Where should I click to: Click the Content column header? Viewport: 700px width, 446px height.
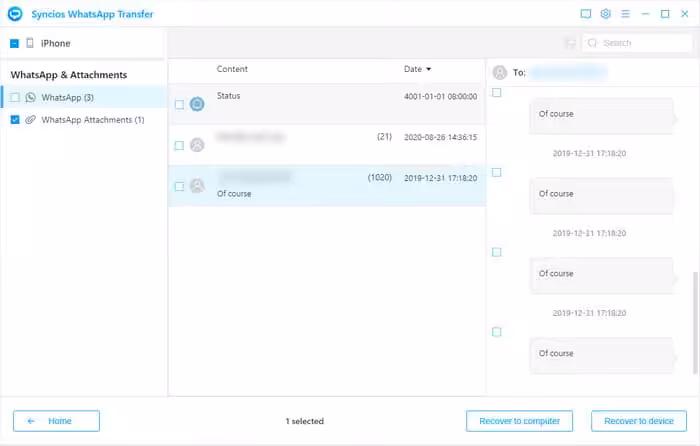232,69
